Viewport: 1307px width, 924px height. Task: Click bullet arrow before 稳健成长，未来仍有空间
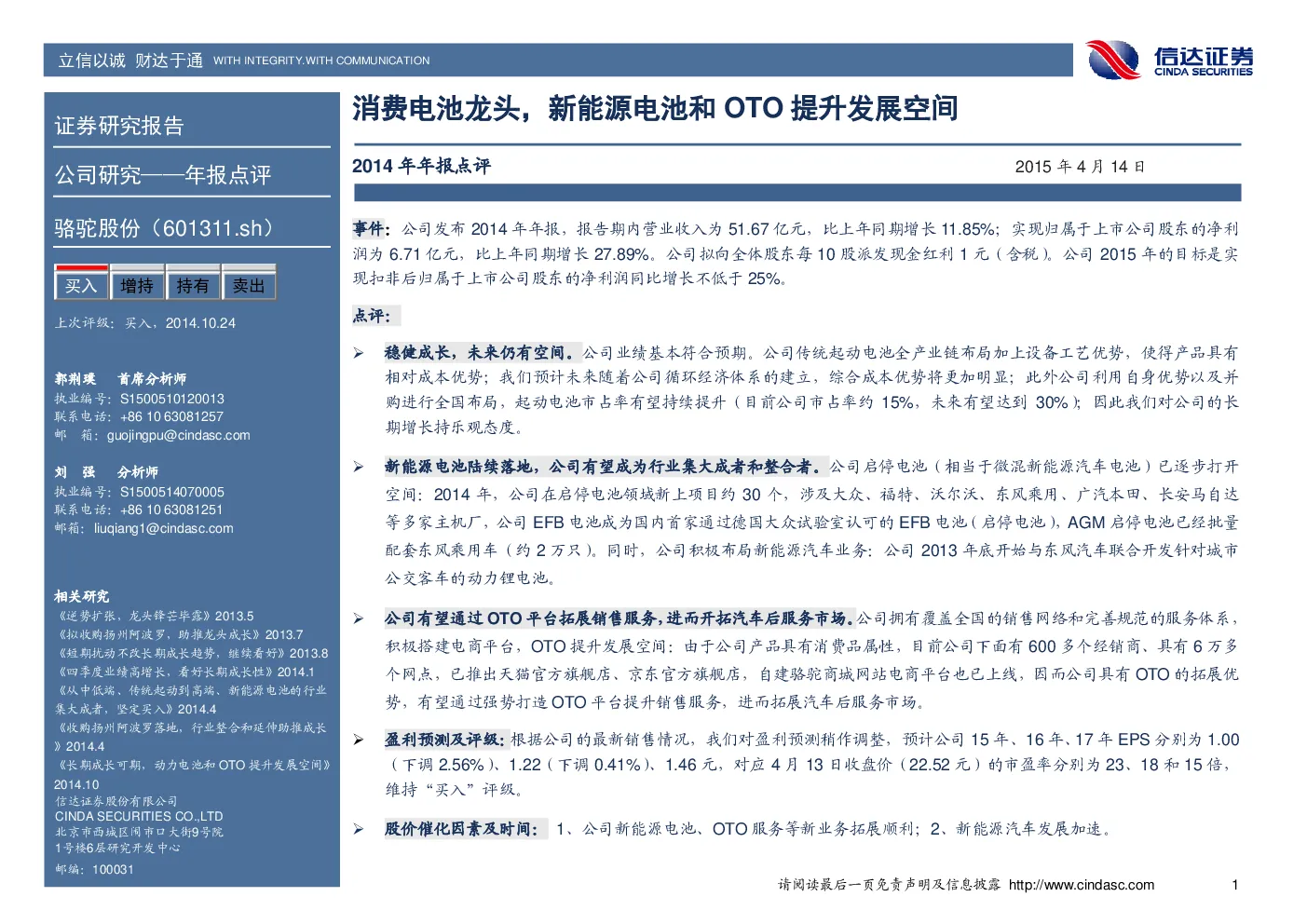coord(359,353)
